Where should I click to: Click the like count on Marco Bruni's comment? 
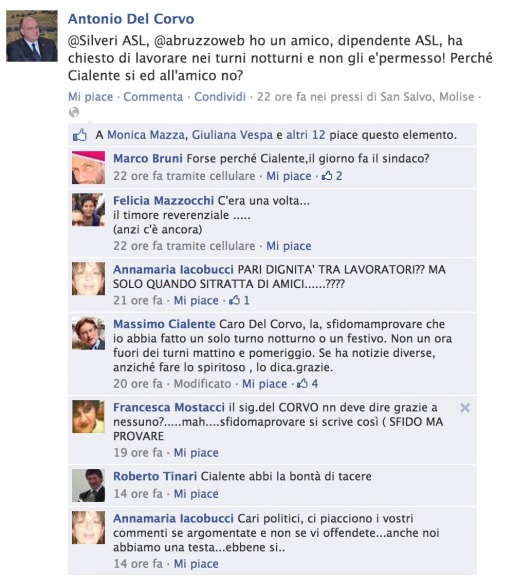pos(332,176)
